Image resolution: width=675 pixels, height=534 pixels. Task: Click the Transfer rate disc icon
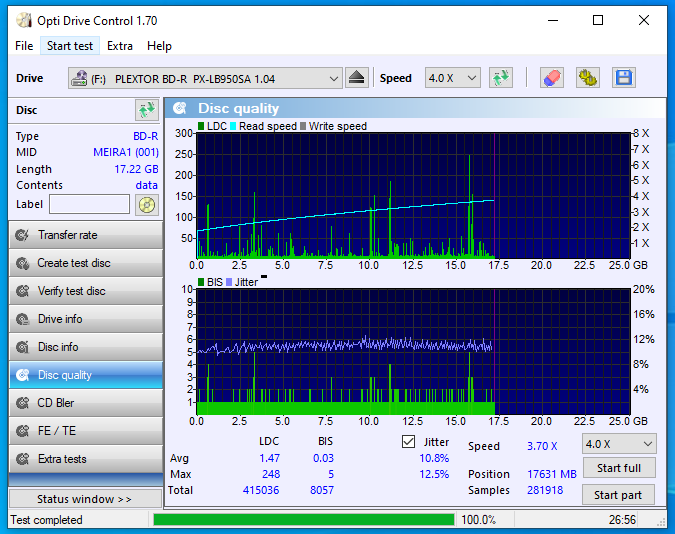(x=22, y=235)
